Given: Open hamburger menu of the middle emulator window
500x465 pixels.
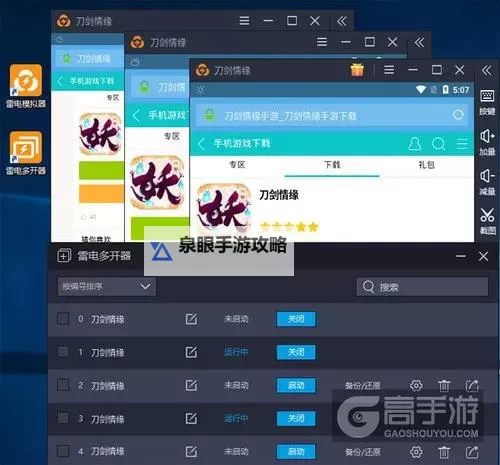Looking at the screenshot, I should click(322, 42).
